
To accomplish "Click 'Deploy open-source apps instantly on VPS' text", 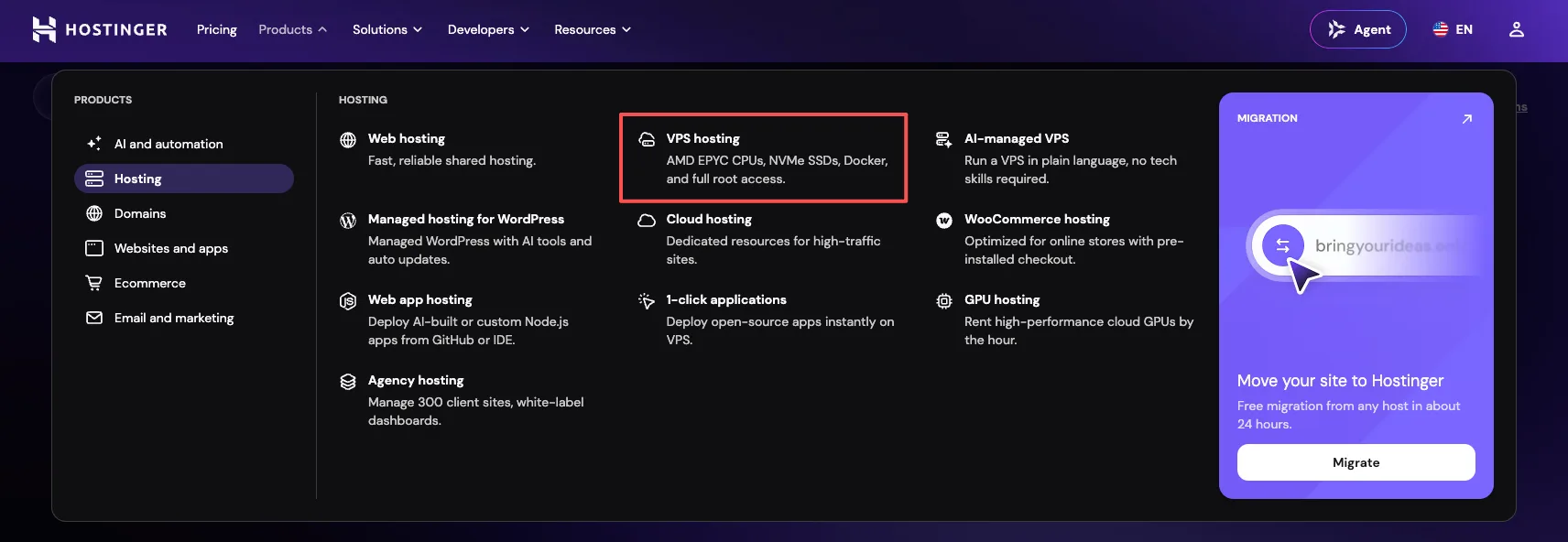I will pos(780,331).
